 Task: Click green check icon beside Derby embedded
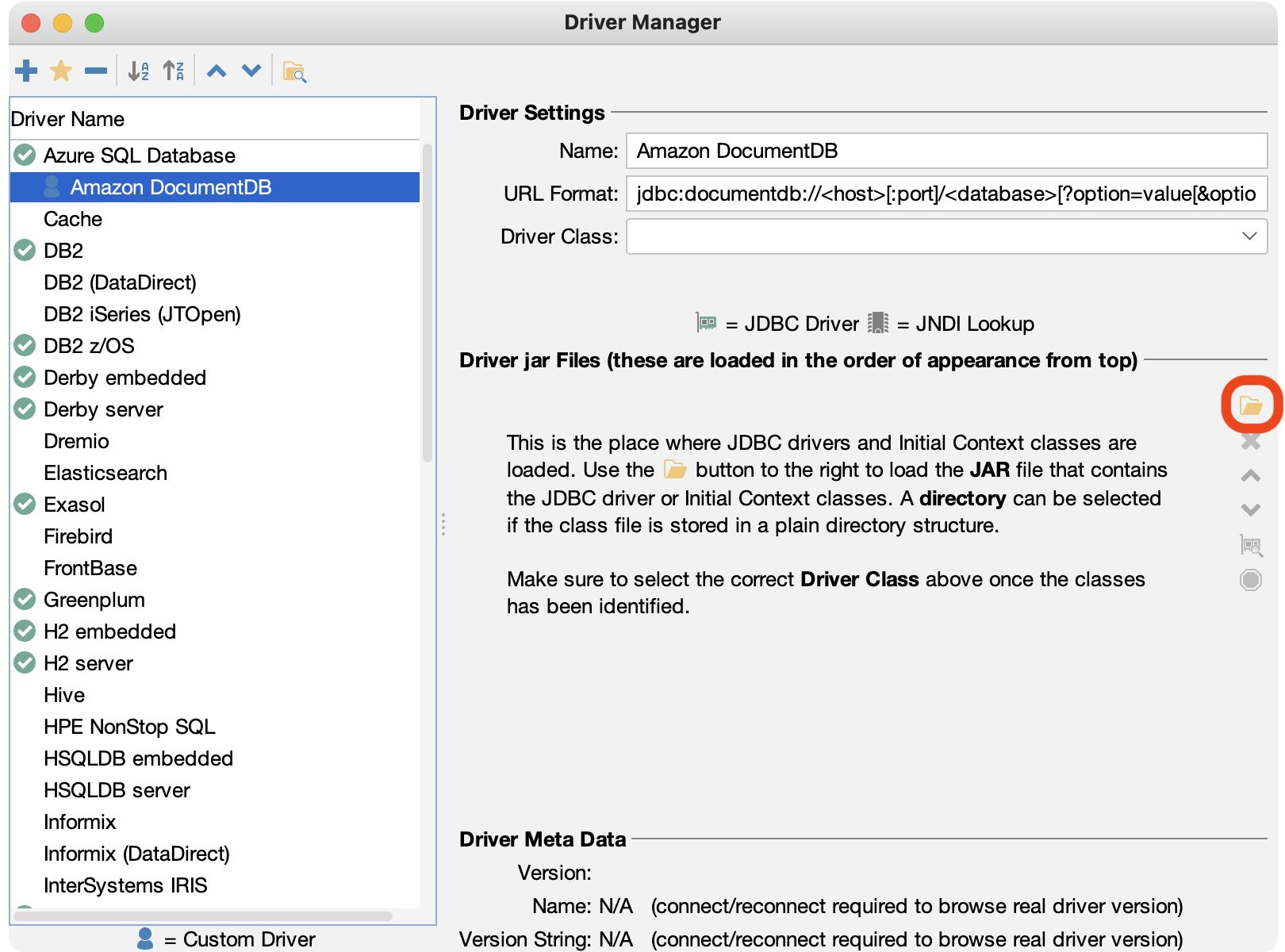(x=25, y=377)
